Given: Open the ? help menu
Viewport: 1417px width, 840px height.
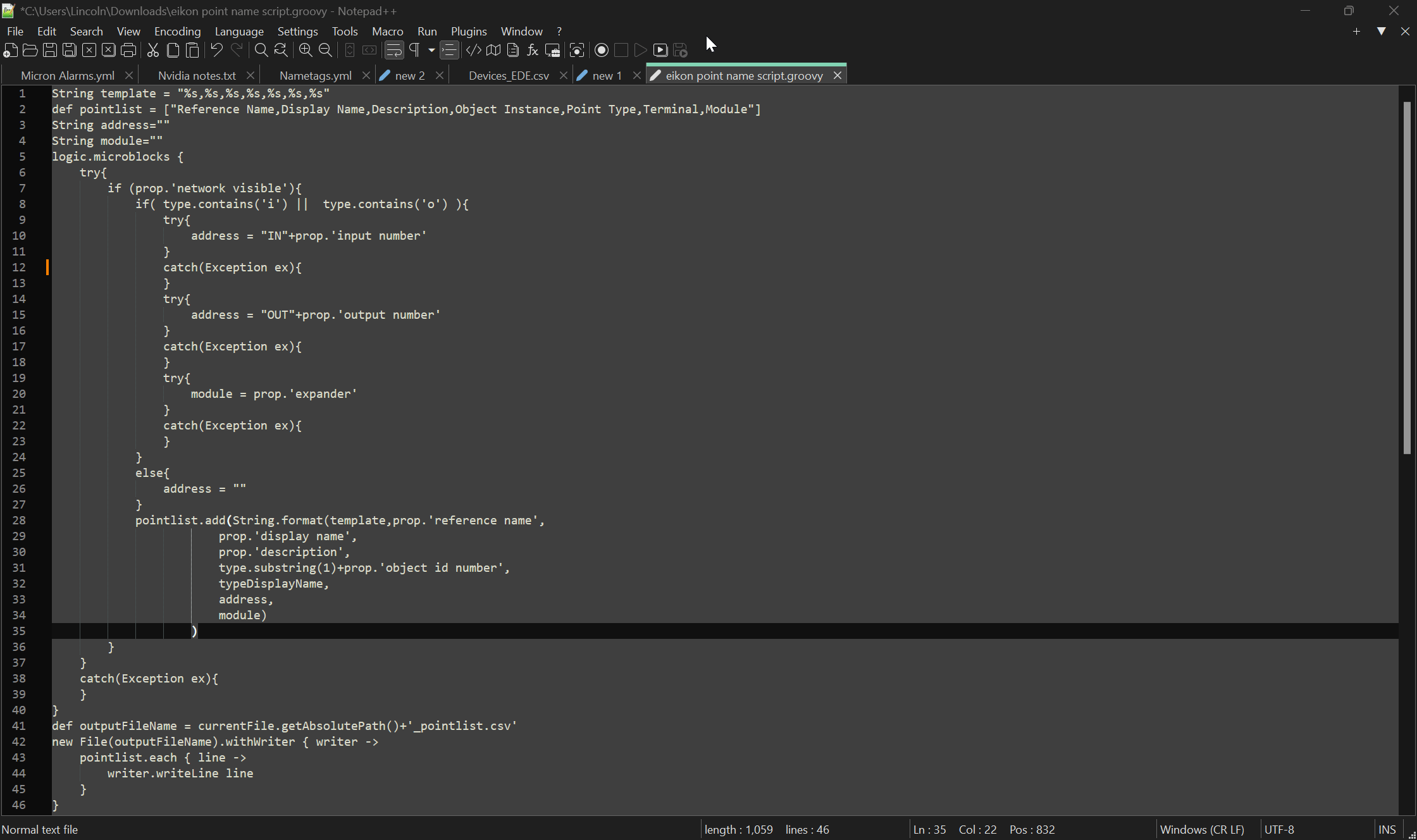Looking at the screenshot, I should coord(559,31).
